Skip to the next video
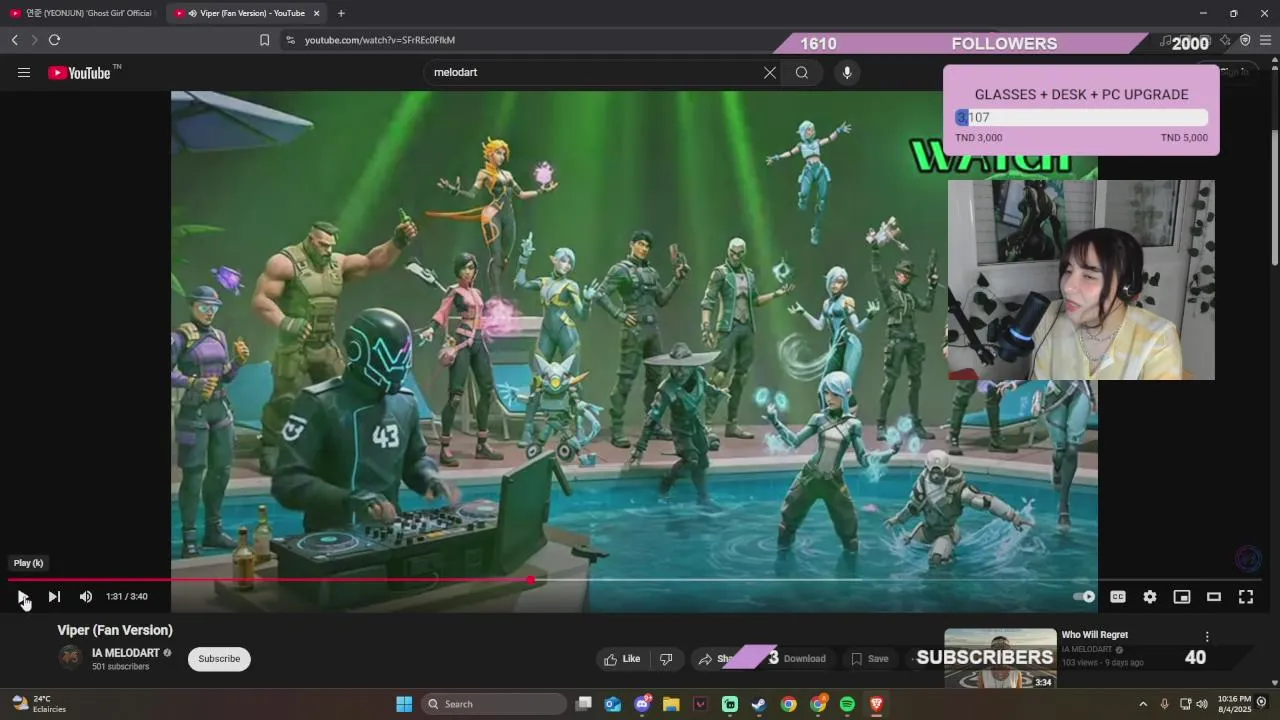 [x=54, y=597]
